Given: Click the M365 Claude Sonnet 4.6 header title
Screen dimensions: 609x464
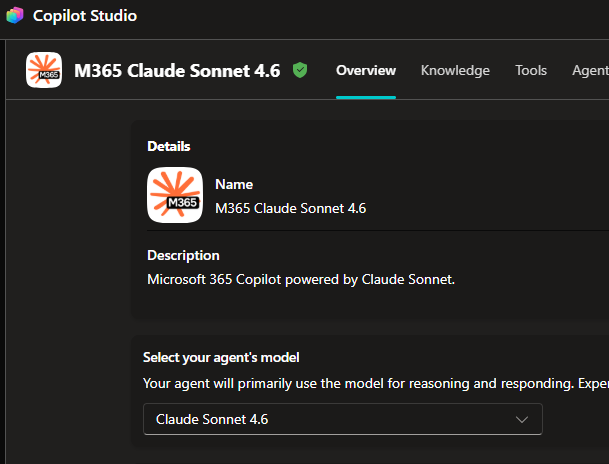Looking at the screenshot, I should click(177, 71).
